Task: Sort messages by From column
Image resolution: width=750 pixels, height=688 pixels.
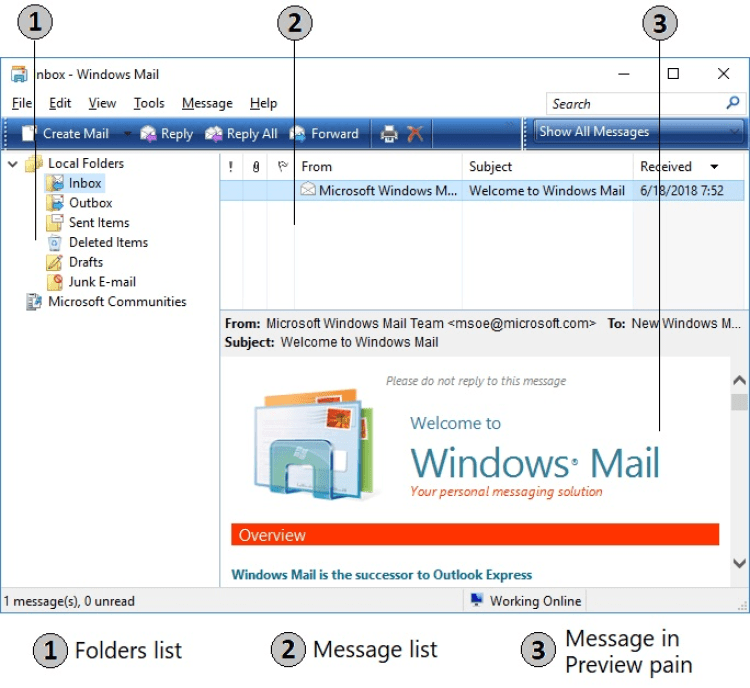Action: coord(378,166)
